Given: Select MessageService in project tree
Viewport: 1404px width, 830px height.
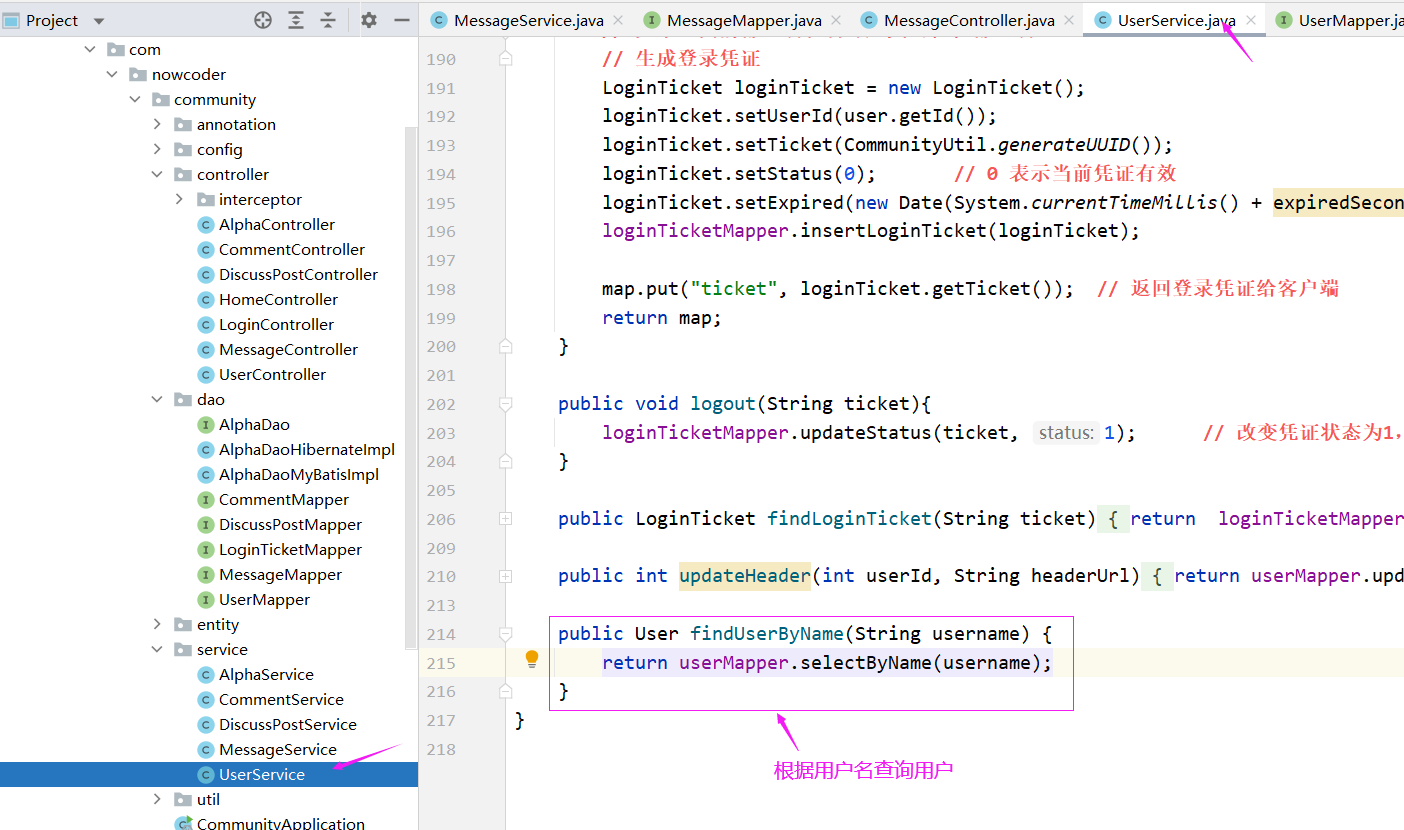Looking at the screenshot, I should (x=278, y=749).
